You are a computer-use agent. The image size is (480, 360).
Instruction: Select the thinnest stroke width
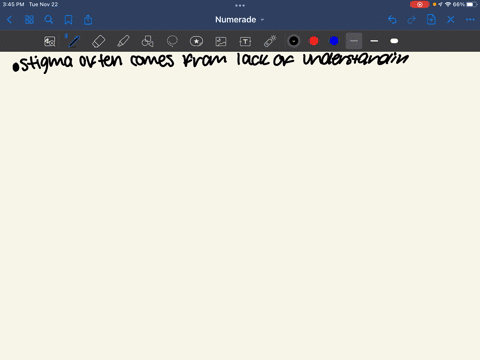coord(354,41)
